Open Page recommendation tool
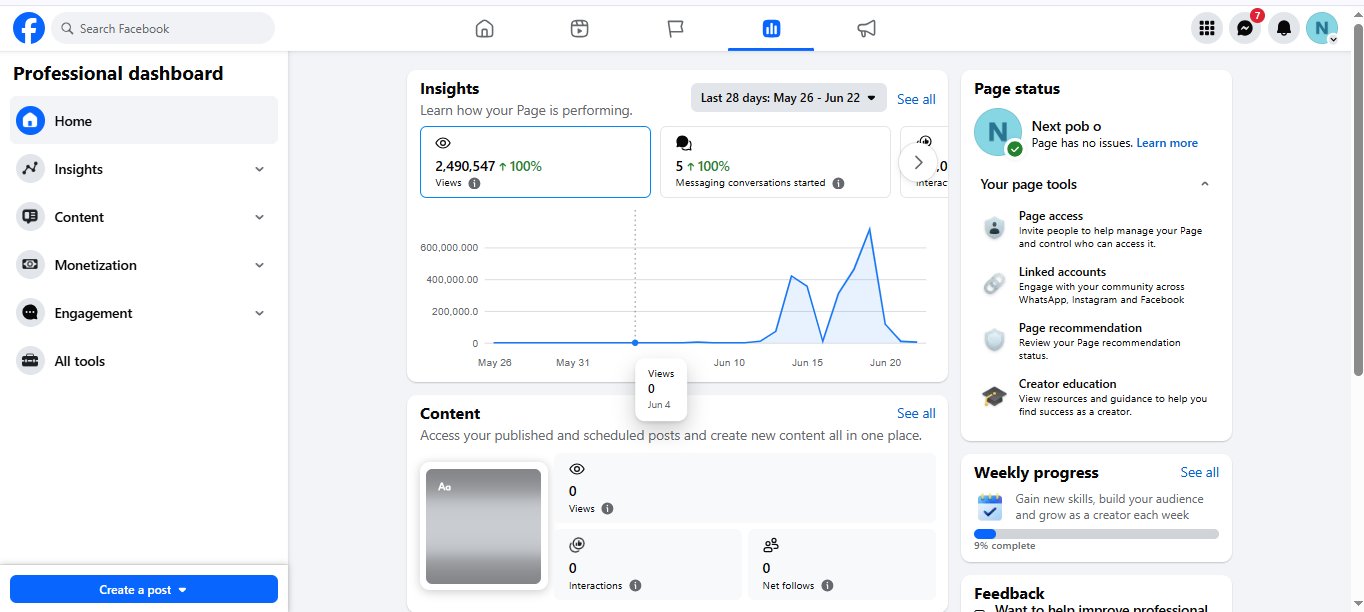Viewport: 1364px width, 612px height. click(1096, 341)
